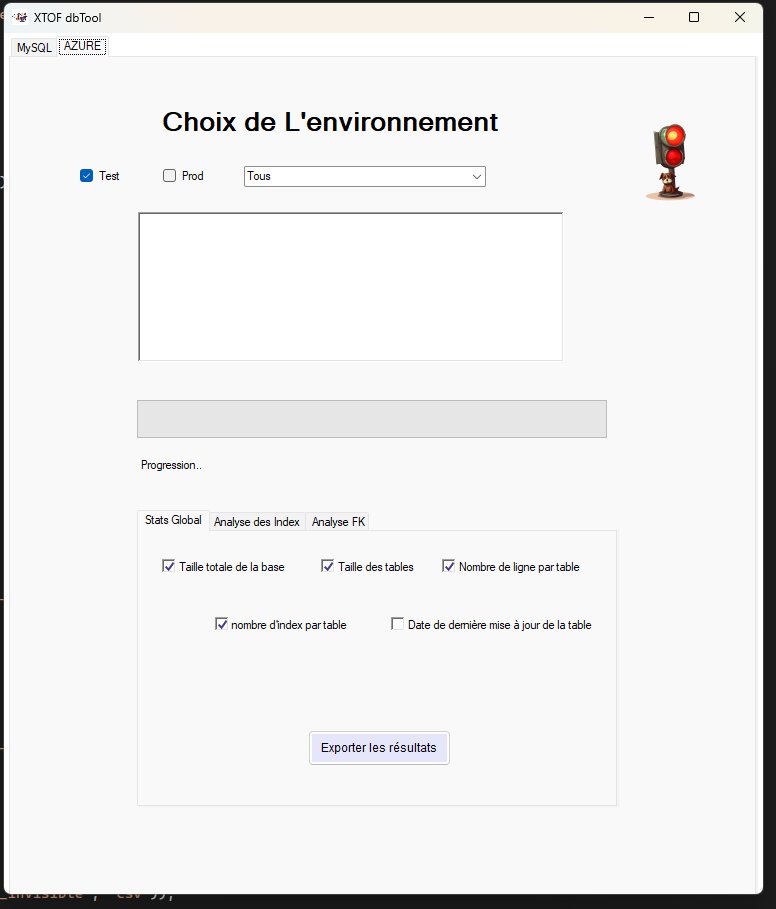Close the XTOF dbTool window
Screen dimensions: 776x909
point(740,17)
